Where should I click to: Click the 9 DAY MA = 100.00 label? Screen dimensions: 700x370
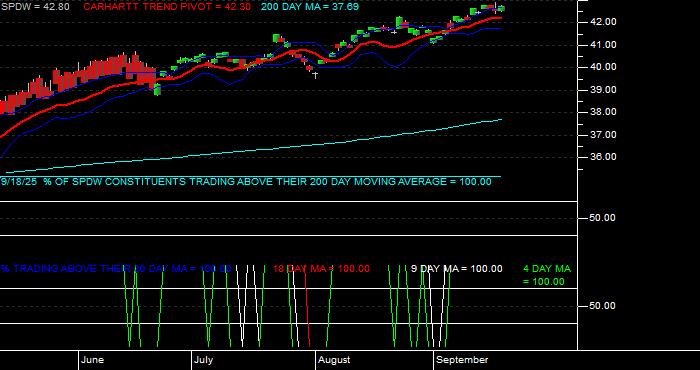pos(456,269)
